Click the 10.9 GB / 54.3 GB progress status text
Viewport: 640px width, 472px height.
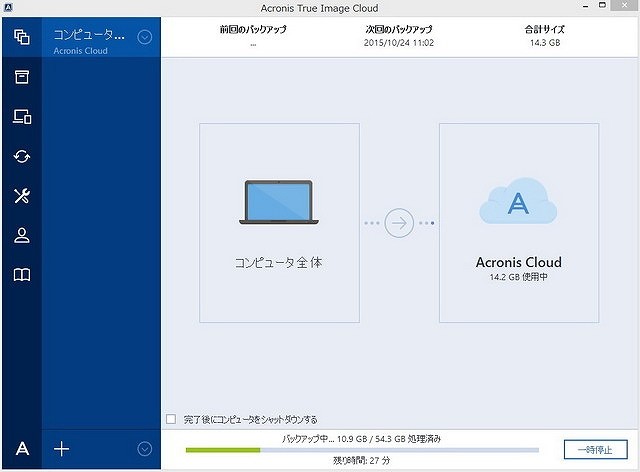(x=362, y=439)
